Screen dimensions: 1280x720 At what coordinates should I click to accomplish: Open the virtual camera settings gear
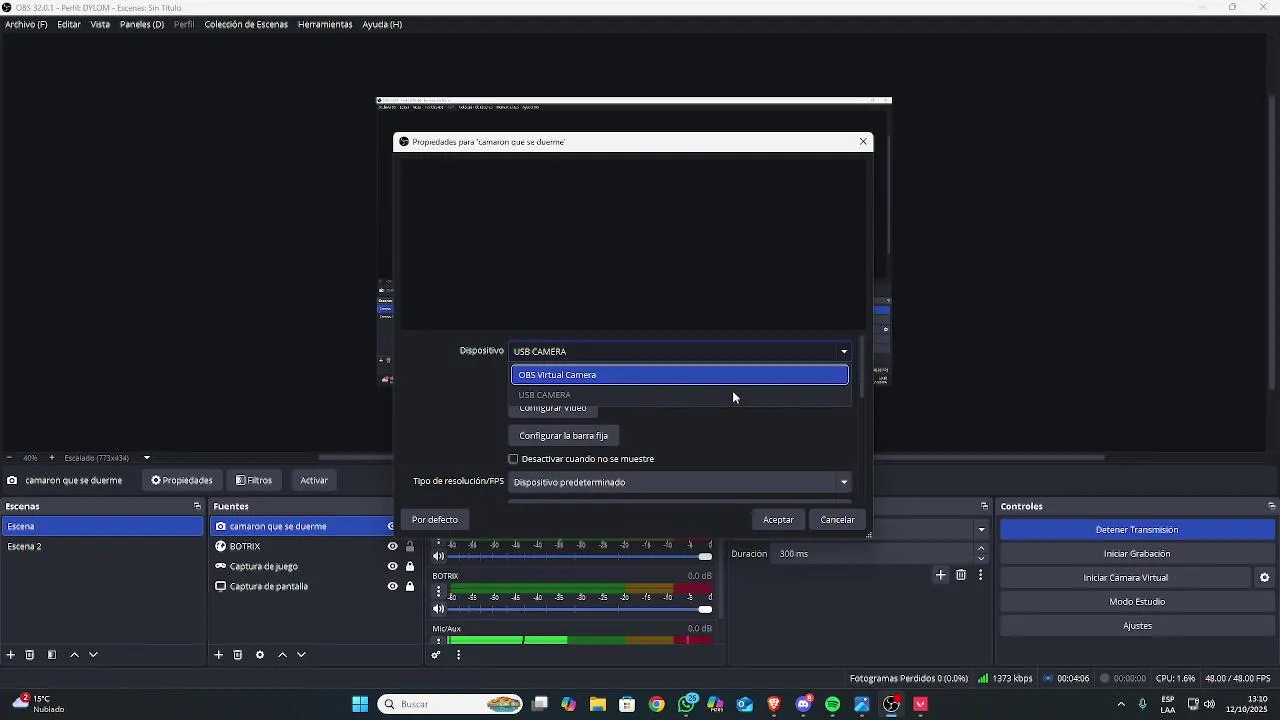pos(1264,578)
